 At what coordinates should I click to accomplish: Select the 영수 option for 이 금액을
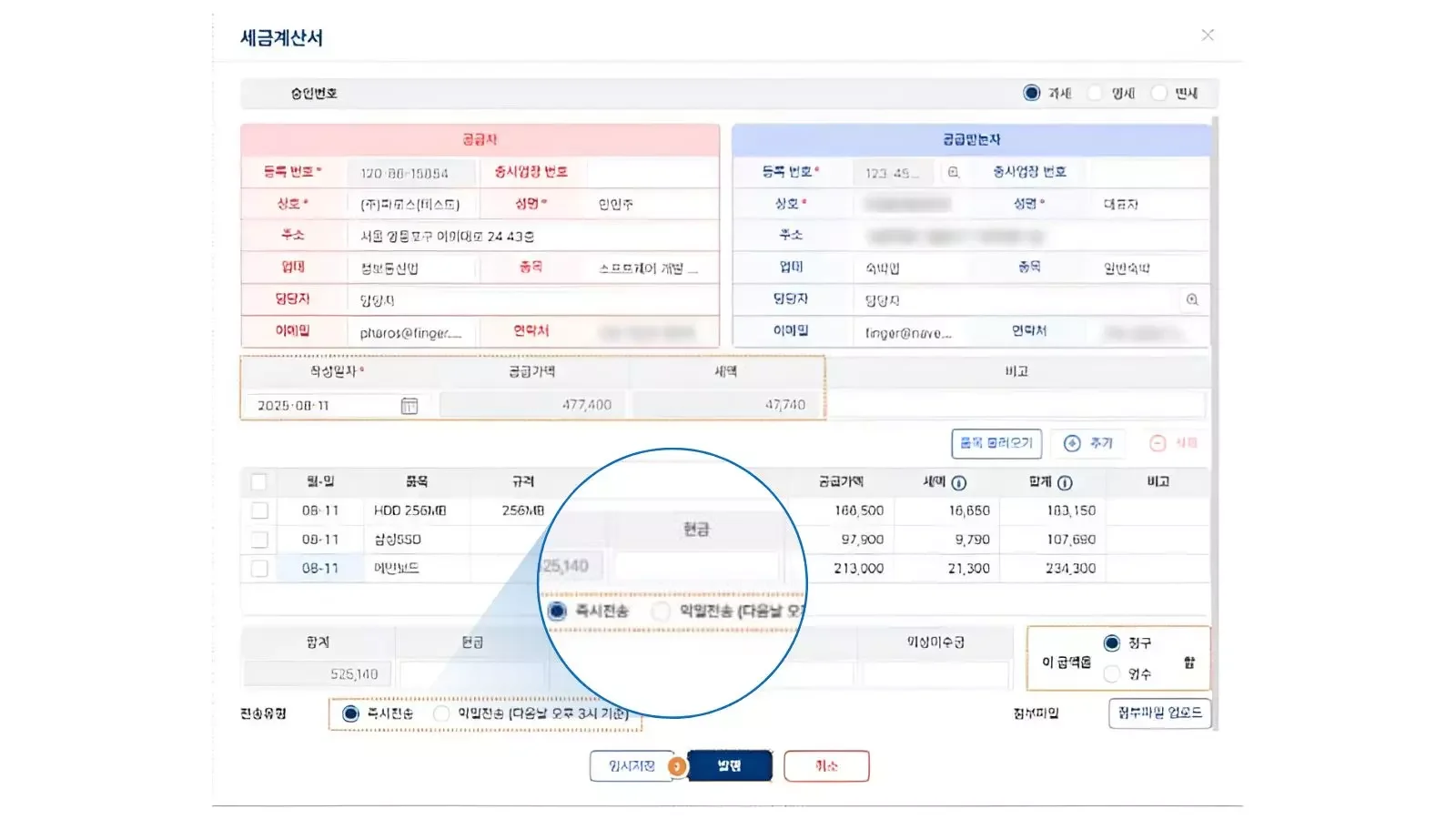(x=1111, y=673)
